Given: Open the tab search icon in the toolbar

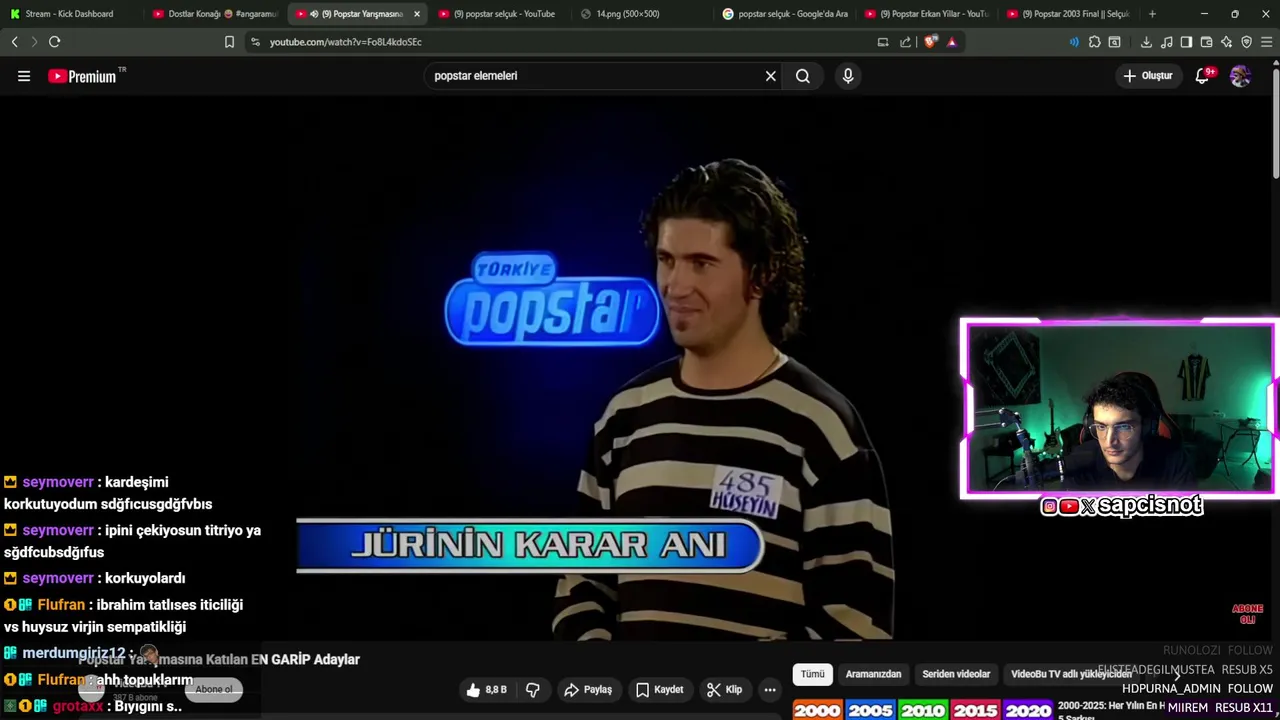Looking at the screenshot, I should (x=1115, y=42).
